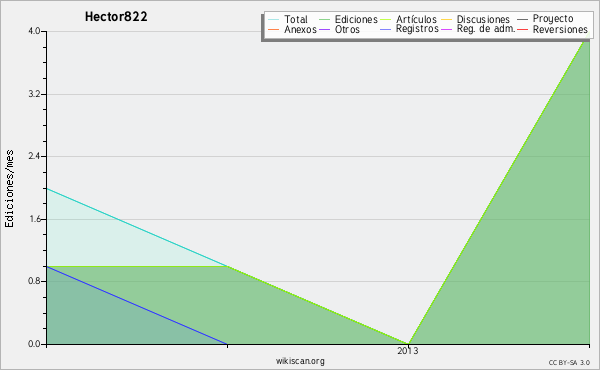Click the 4.0 y-axis value
The height and width of the screenshot is (370, 600).
tap(34, 31)
